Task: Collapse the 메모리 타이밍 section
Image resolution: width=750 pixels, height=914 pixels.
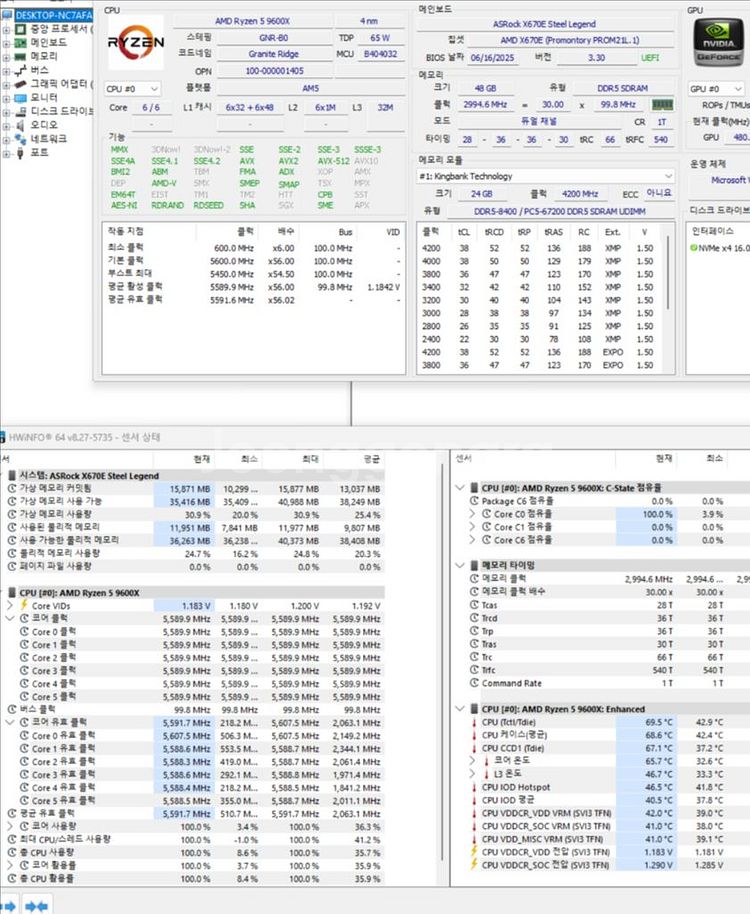Action: [460, 565]
